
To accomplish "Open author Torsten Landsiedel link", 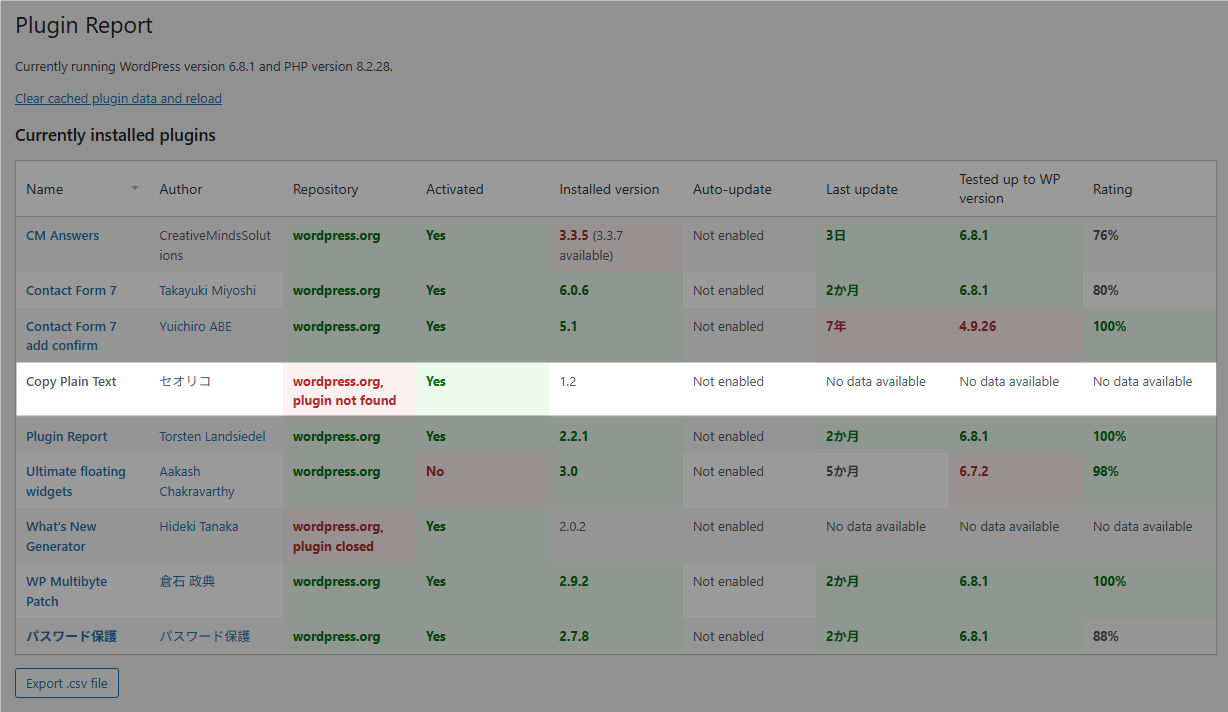I will tap(212, 436).
